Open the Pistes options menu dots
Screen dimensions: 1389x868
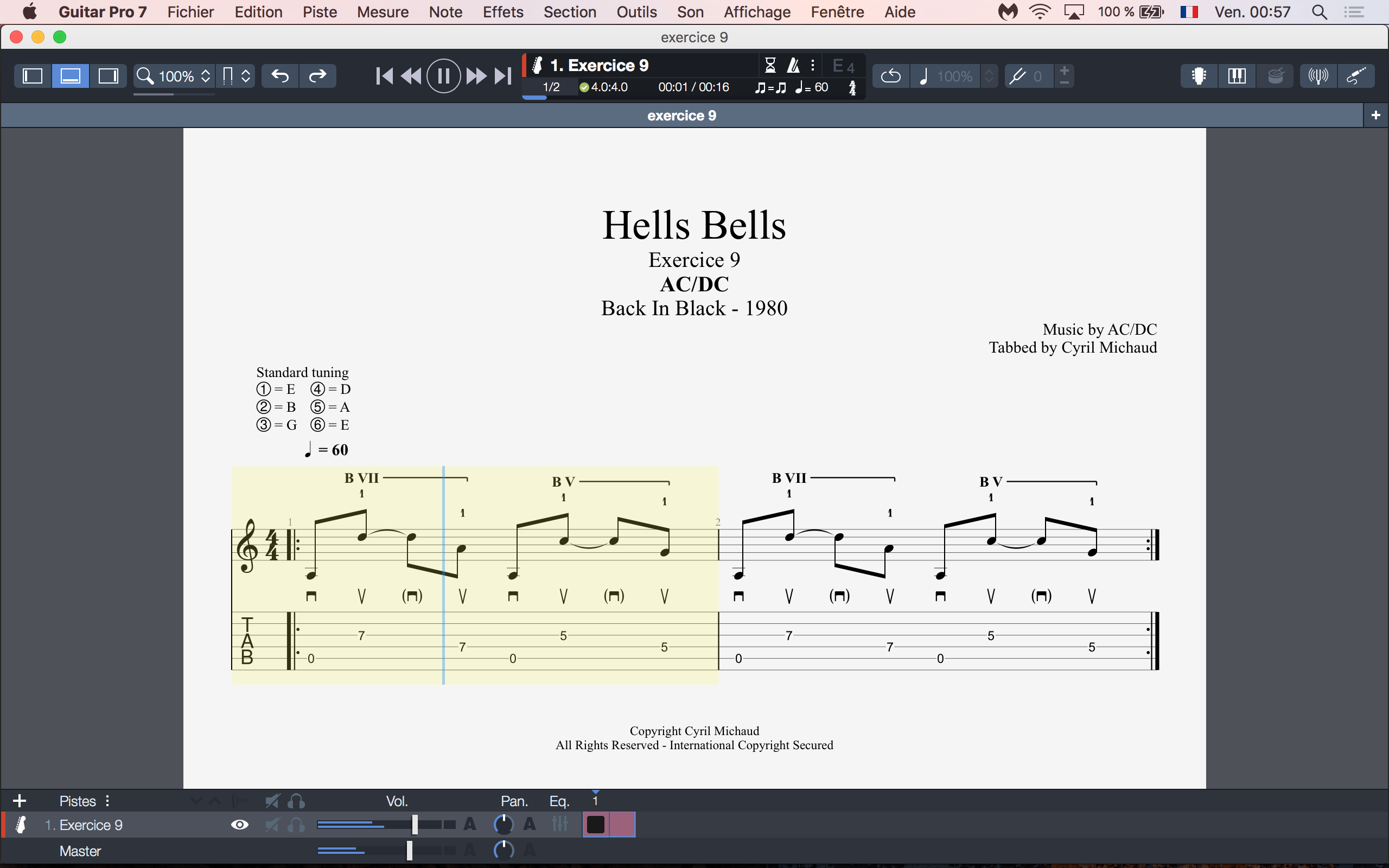[107, 801]
